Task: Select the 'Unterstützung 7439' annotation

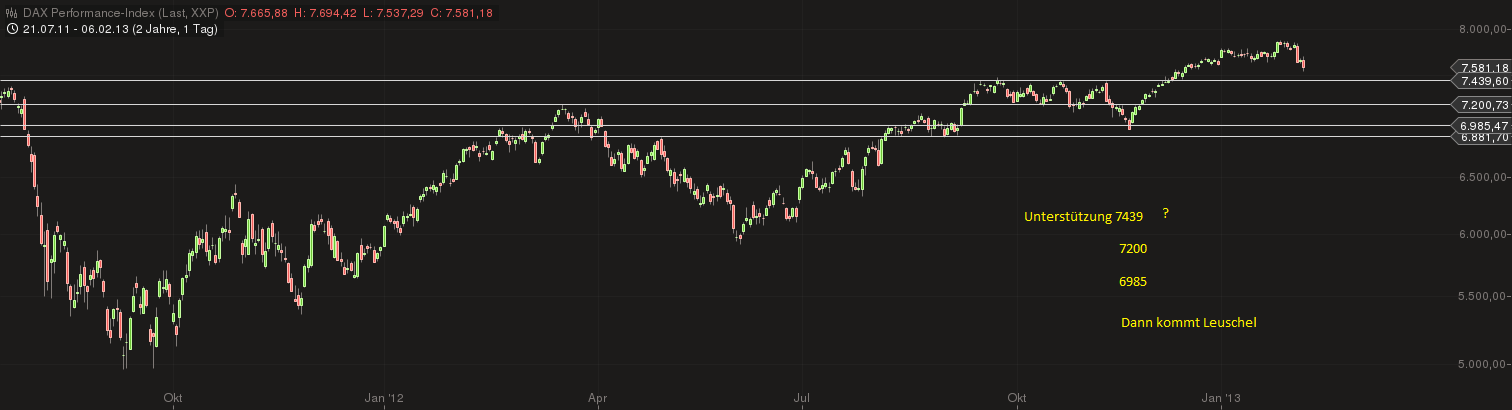Action: coord(1084,217)
